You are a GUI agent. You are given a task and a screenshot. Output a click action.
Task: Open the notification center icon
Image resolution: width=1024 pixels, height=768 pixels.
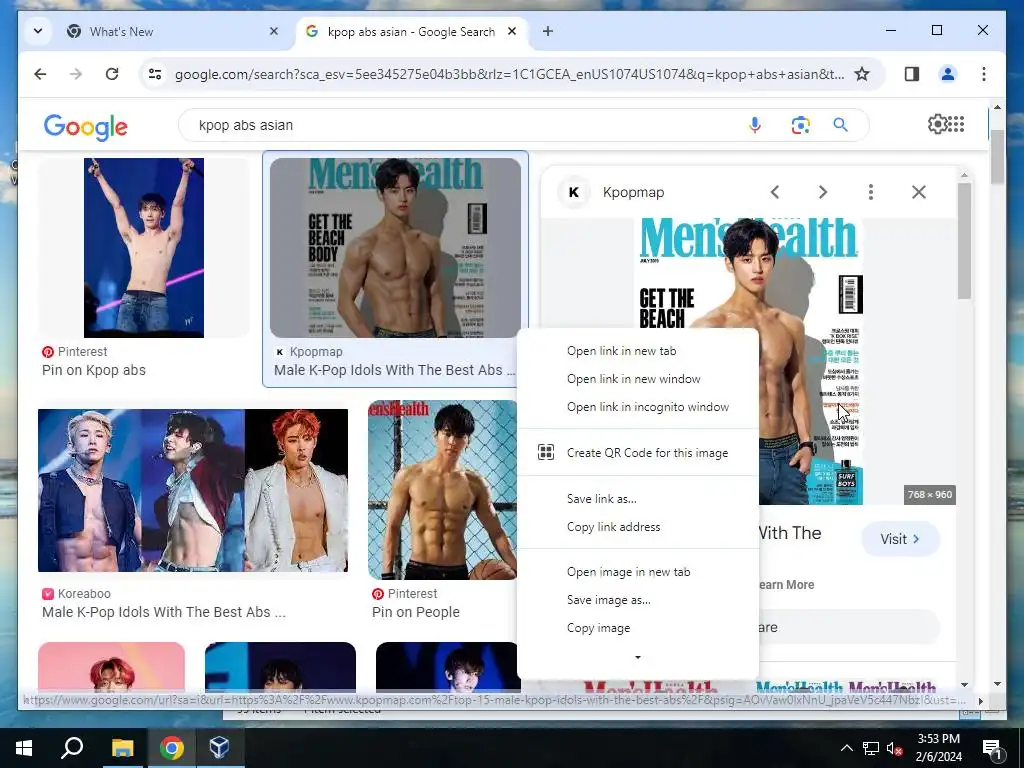point(992,748)
